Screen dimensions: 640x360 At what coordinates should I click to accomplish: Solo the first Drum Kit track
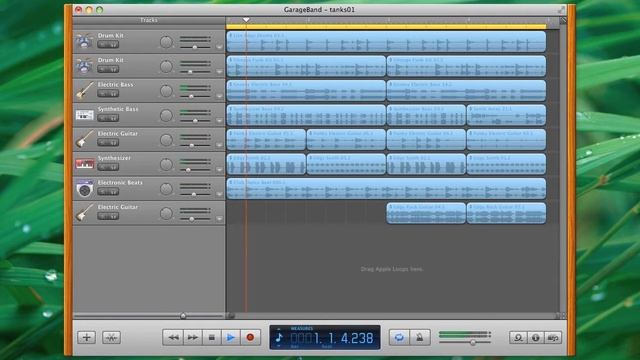[114, 44]
